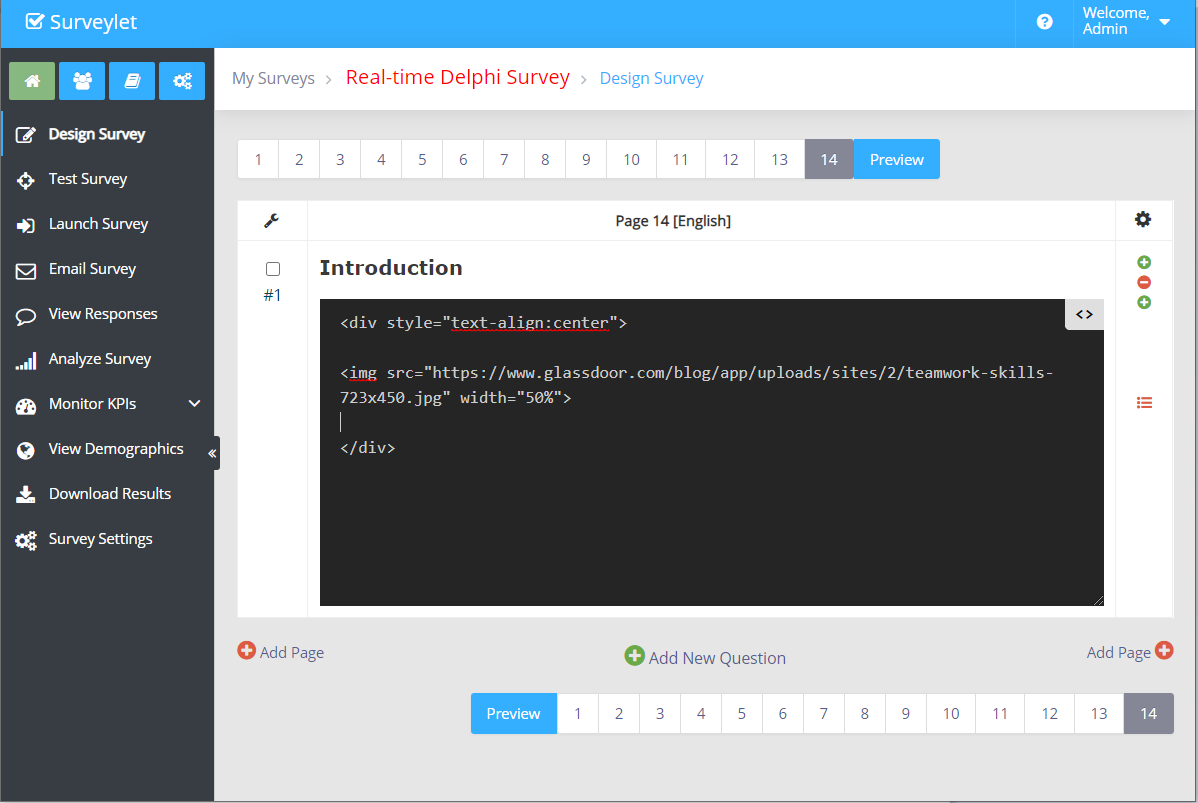Click the green home icon button
This screenshot has width=1198, height=803.
point(32,81)
